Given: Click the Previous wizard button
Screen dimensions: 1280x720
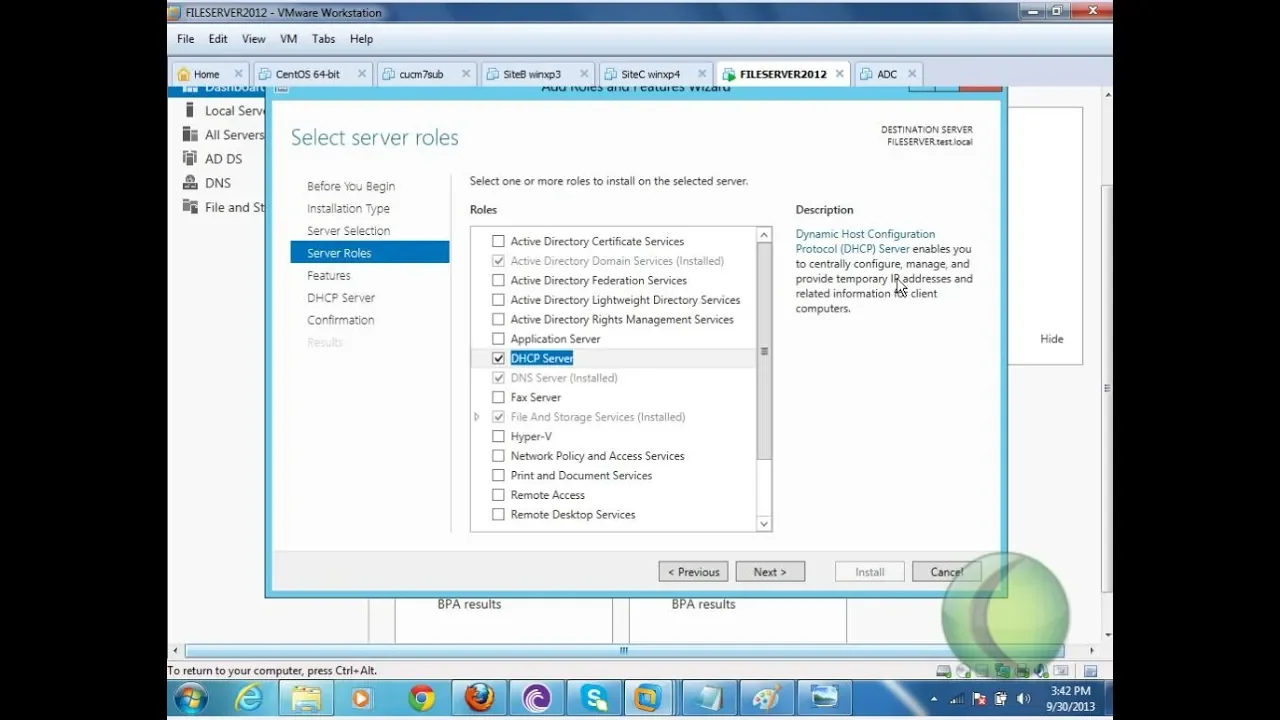Looking at the screenshot, I should (x=693, y=572).
